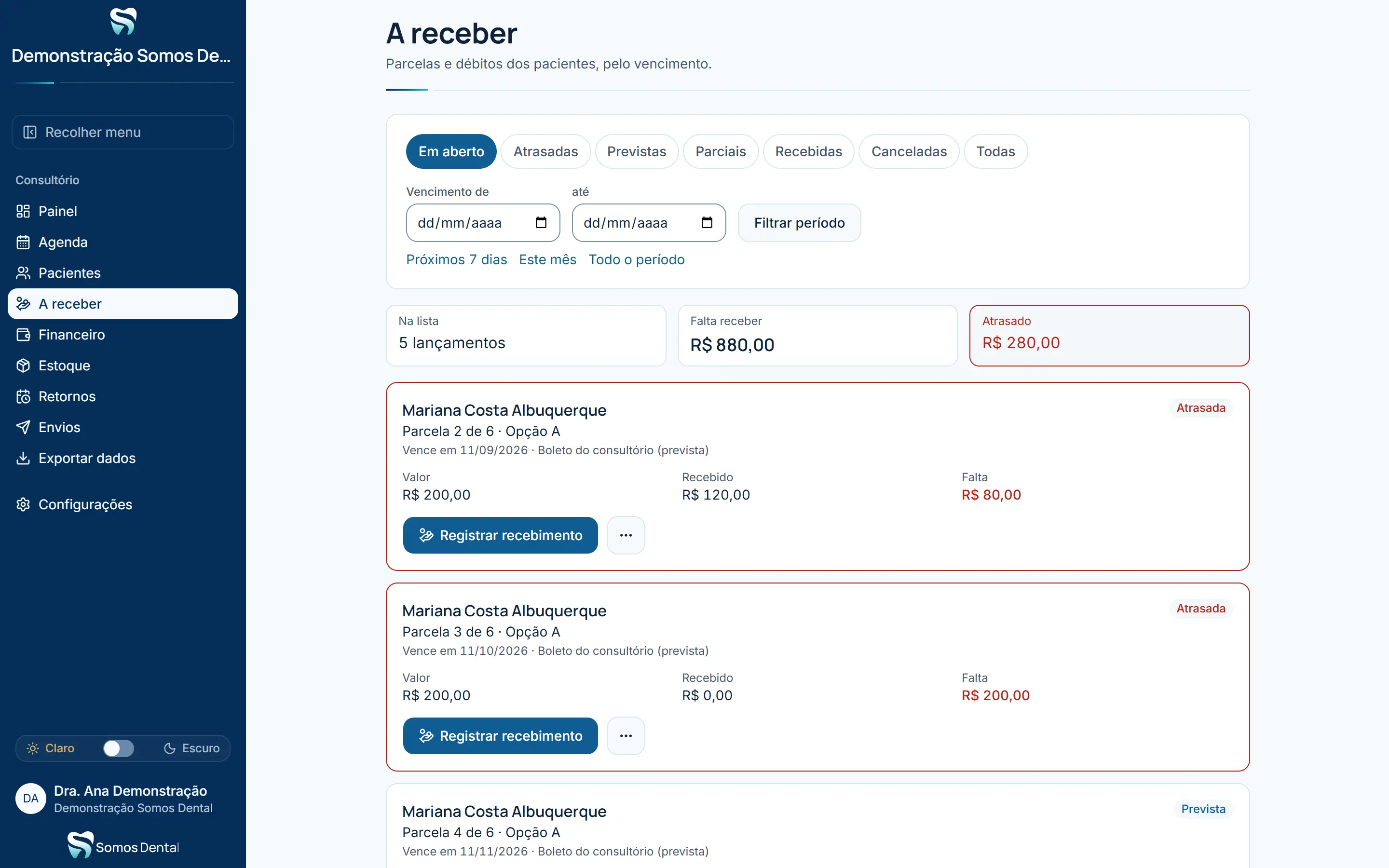Click the moon icon beside Escuro
1389x868 pixels.
169,748
